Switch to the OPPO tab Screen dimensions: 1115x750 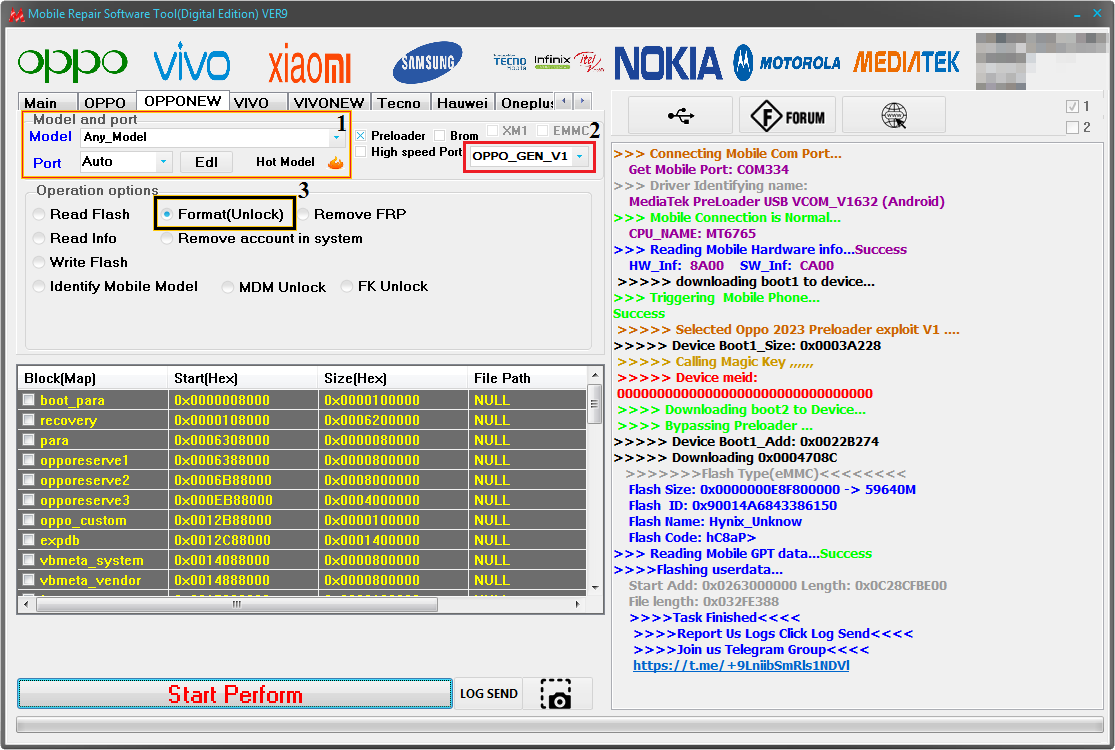pyautogui.click(x=105, y=103)
